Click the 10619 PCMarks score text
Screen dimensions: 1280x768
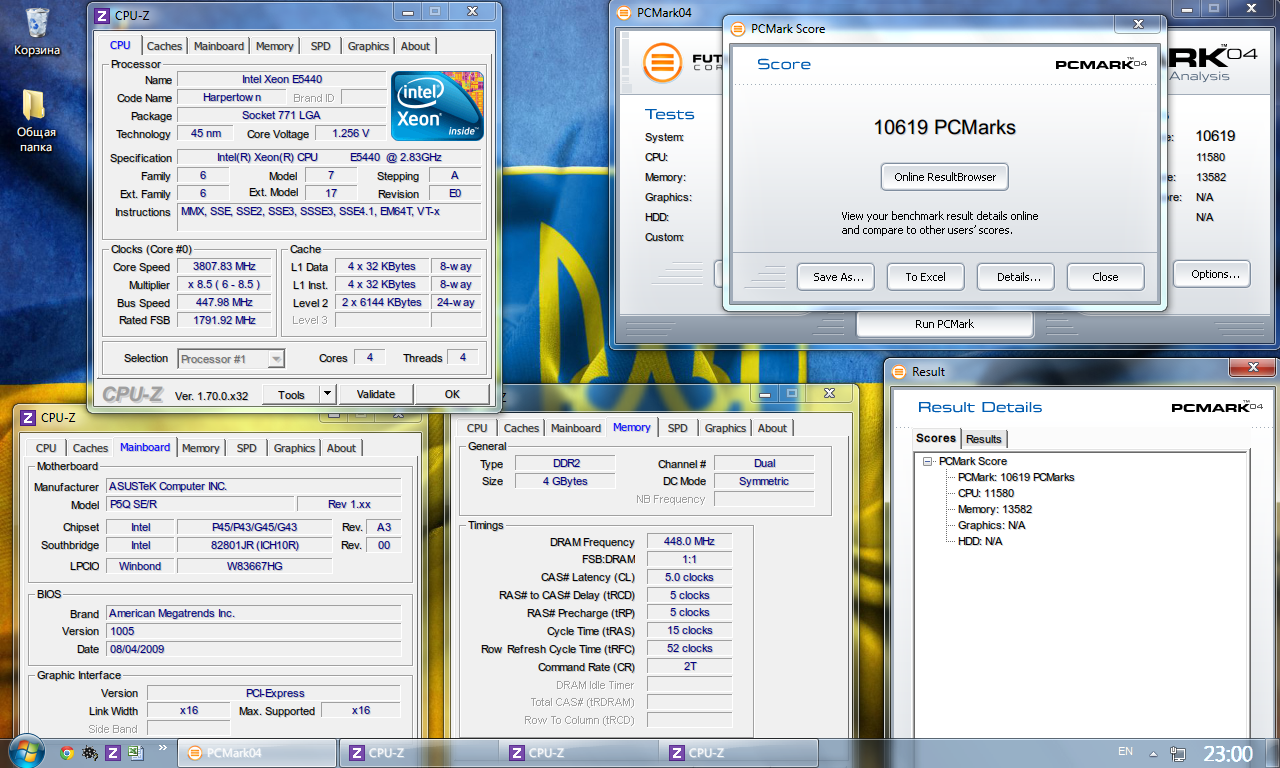click(945, 127)
